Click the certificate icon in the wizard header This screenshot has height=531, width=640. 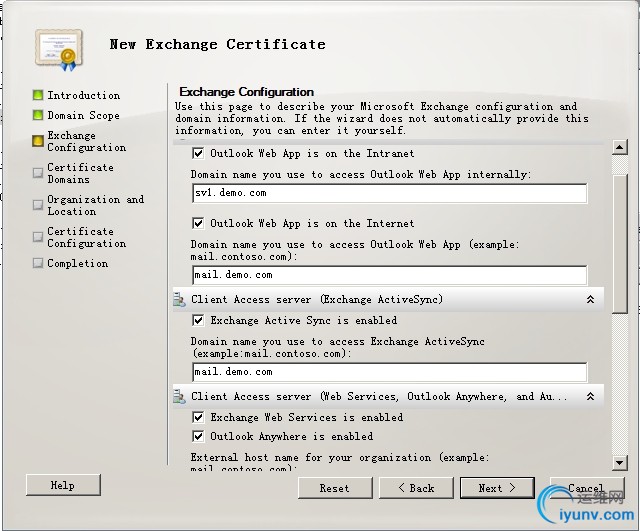pyautogui.click(x=59, y=49)
